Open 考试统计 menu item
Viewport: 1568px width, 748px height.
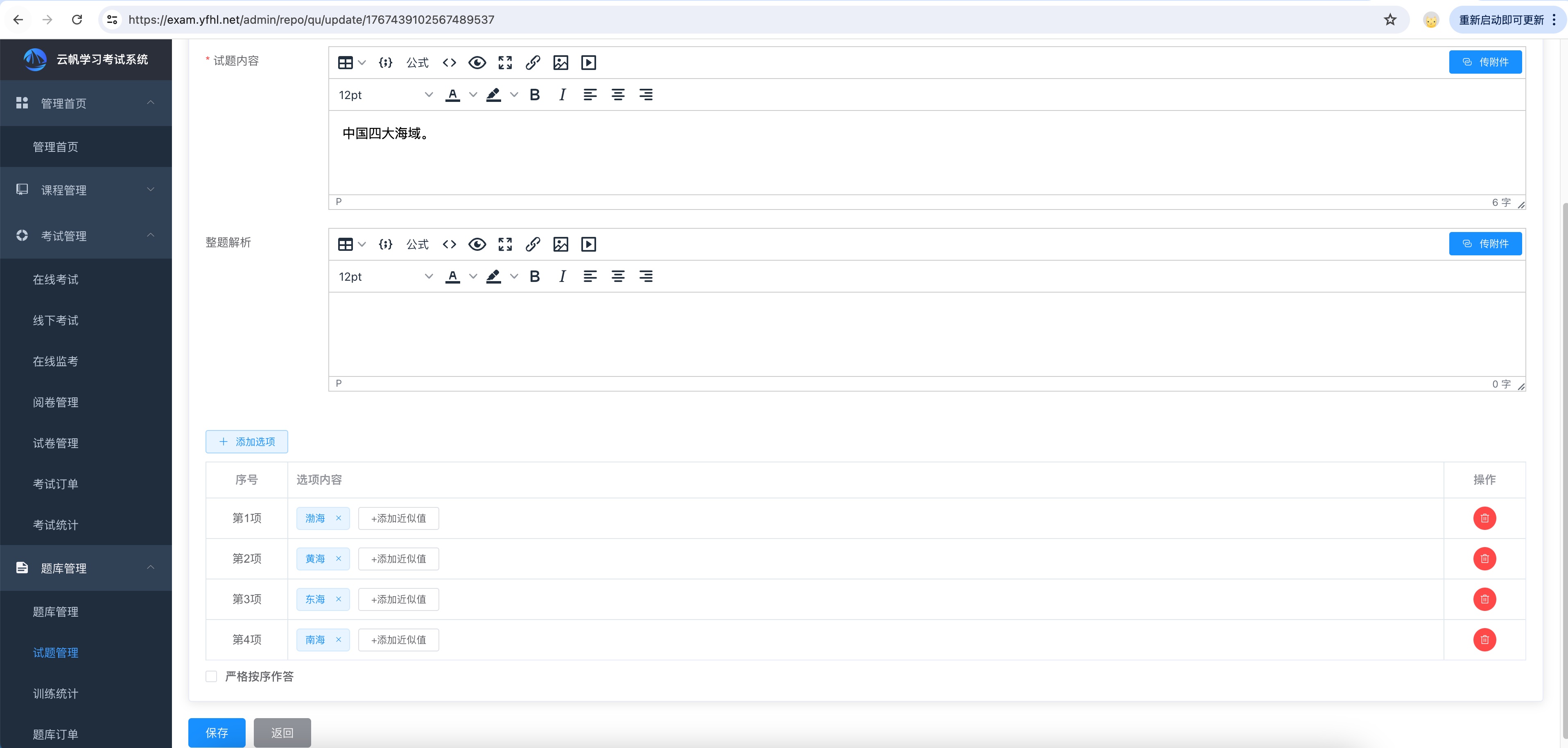click(x=86, y=525)
